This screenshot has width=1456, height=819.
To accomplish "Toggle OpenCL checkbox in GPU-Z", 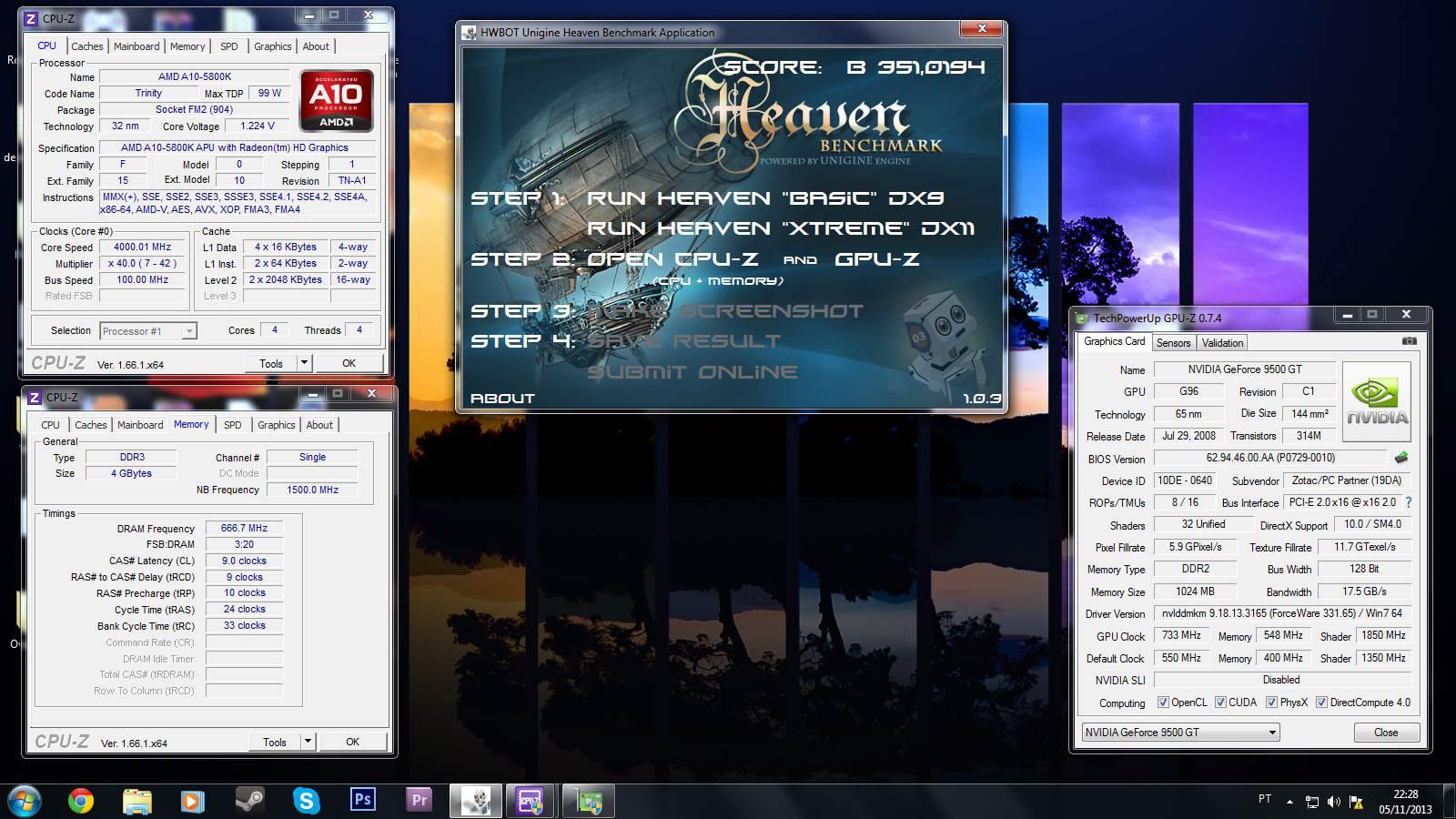I will [1163, 703].
